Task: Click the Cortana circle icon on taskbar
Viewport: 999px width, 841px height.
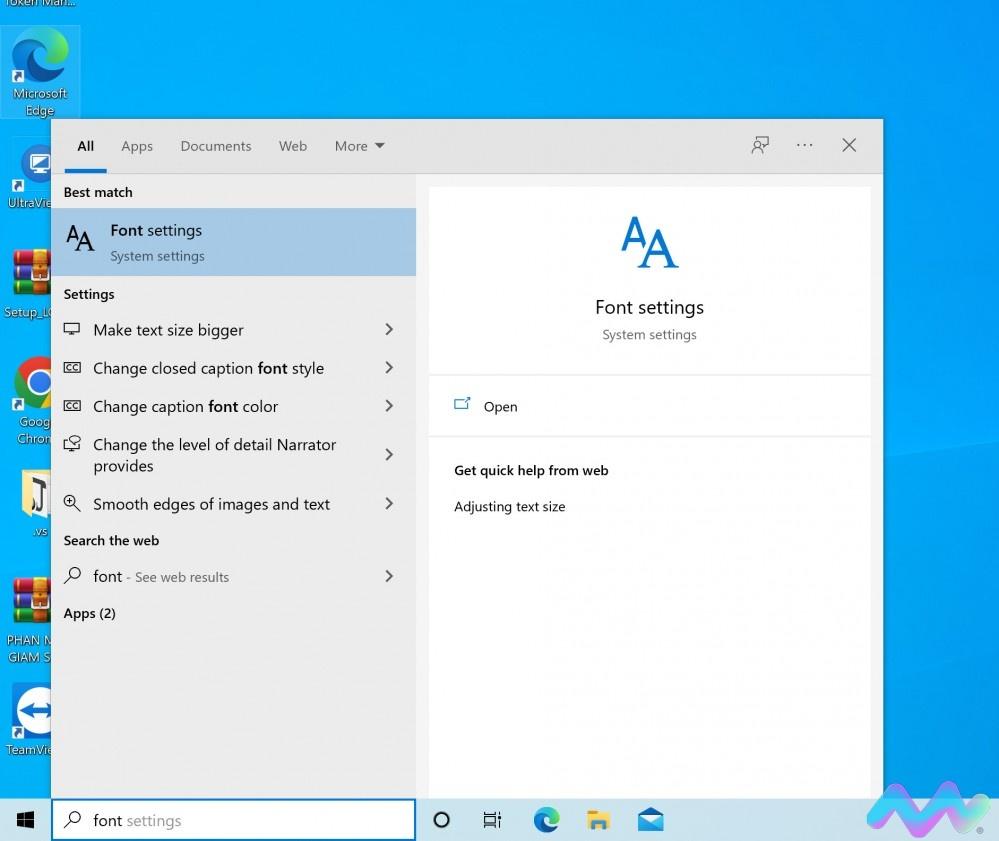Action: coord(441,820)
